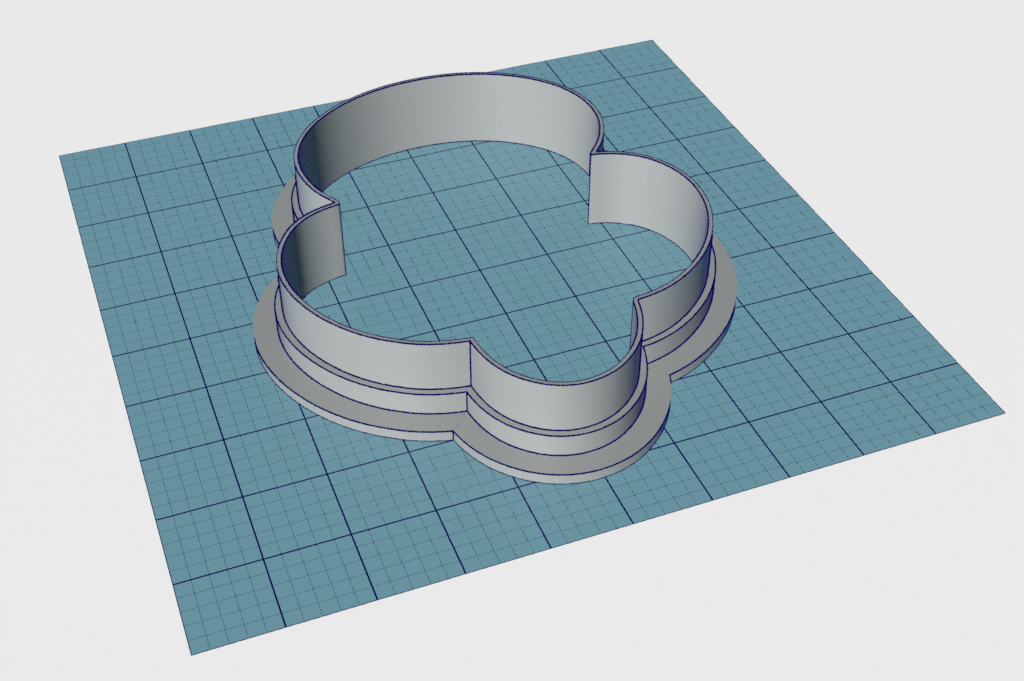Screen dimensions: 1024x681
Task: Click the top rim of the rear wall
Action: [450, 81]
